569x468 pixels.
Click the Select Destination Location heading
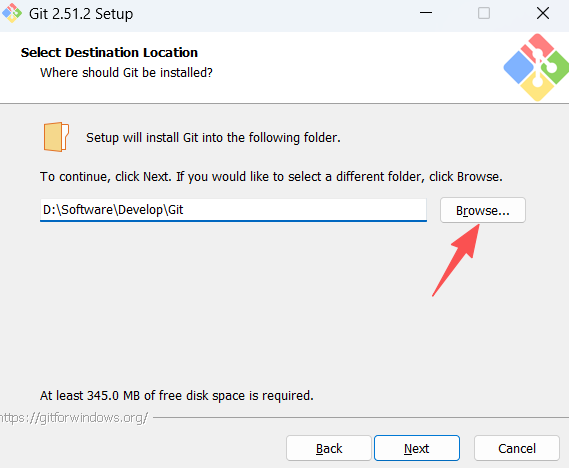pos(109,53)
